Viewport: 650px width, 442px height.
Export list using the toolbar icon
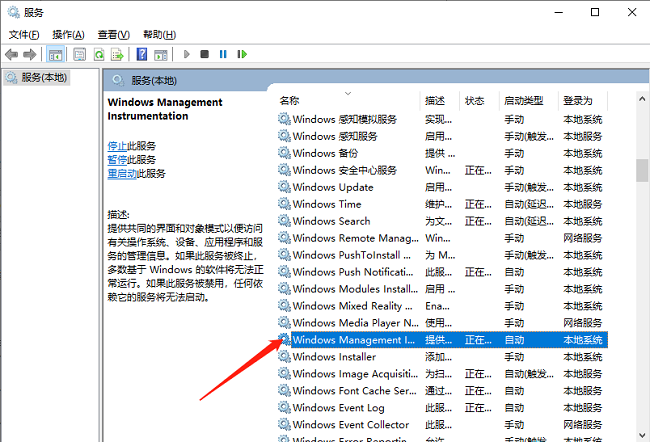pyautogui.click(x=117, y=54)
